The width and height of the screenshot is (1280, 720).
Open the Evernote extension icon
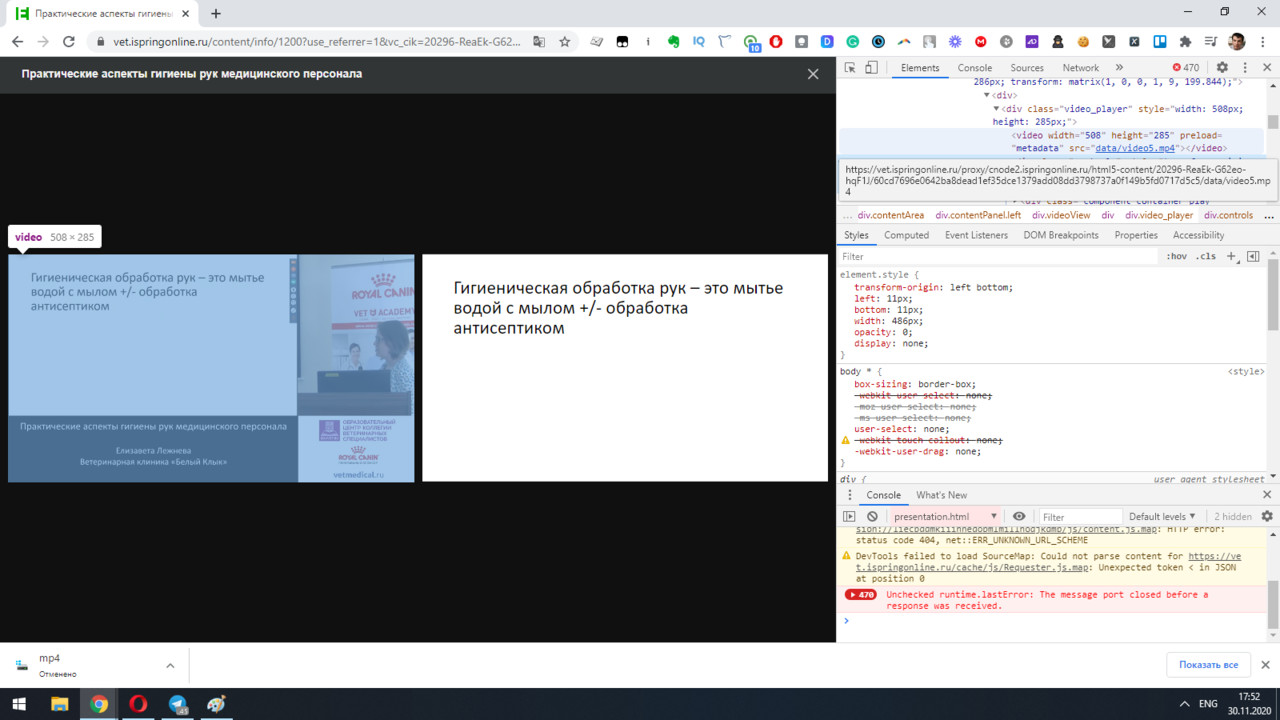coord(674,42)
